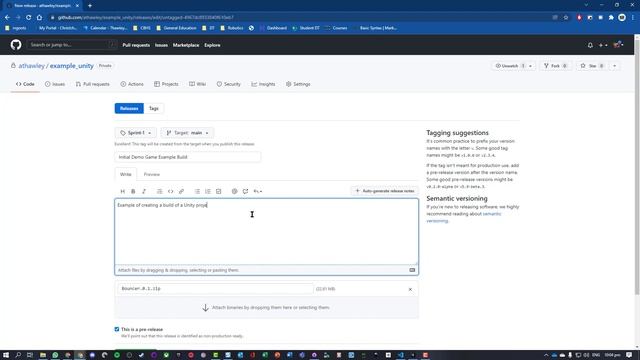The image size is (640, 360).
Task: Click the browser address bar URL
Action: click(x=146, y=18)
